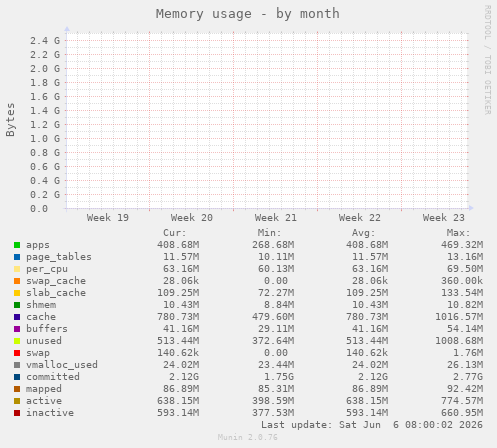Click the 'Bytes' vertical axis title

click(x=10, y=120)
